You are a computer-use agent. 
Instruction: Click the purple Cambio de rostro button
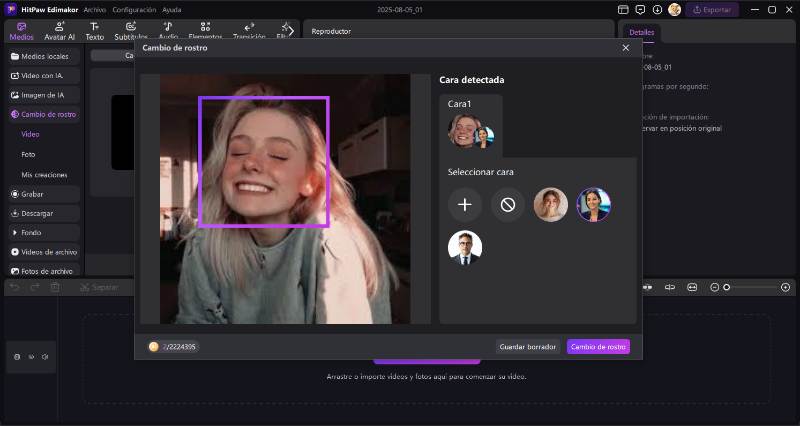[598, 346]
